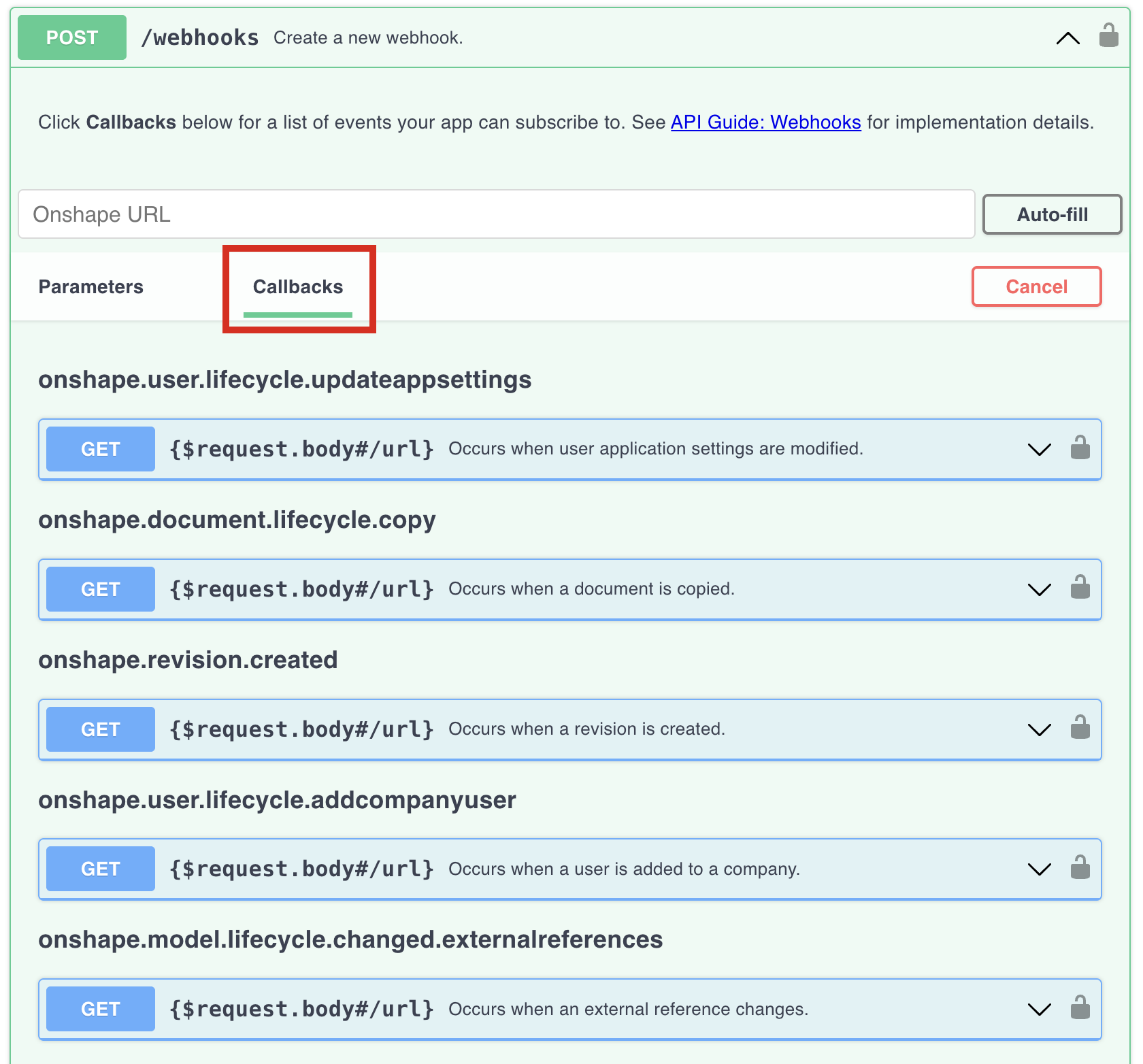
Task: Click 'Create a new webhook.' description text
Action: 368,38
